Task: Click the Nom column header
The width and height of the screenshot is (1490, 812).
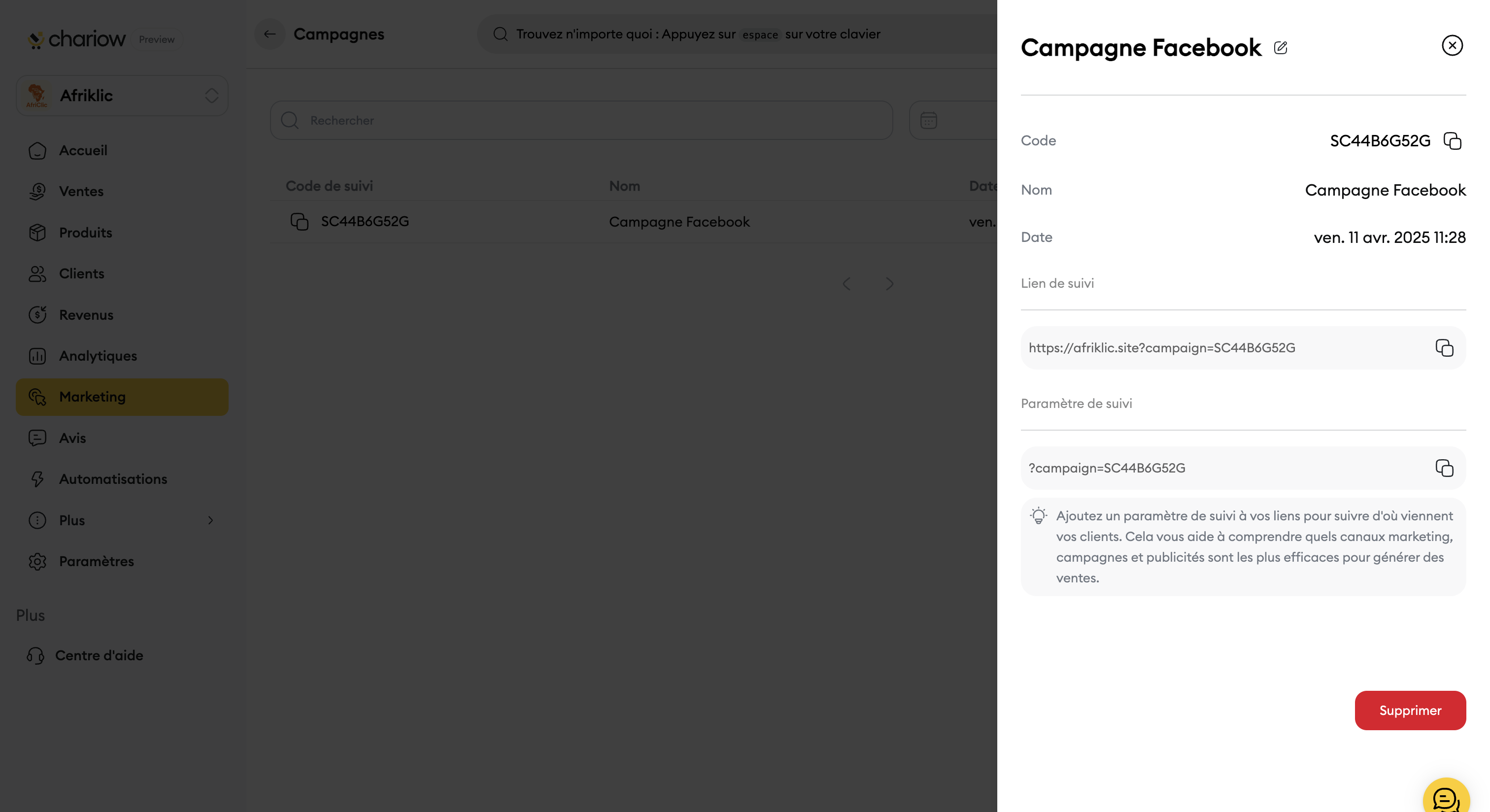Action: tap(624, 186)
